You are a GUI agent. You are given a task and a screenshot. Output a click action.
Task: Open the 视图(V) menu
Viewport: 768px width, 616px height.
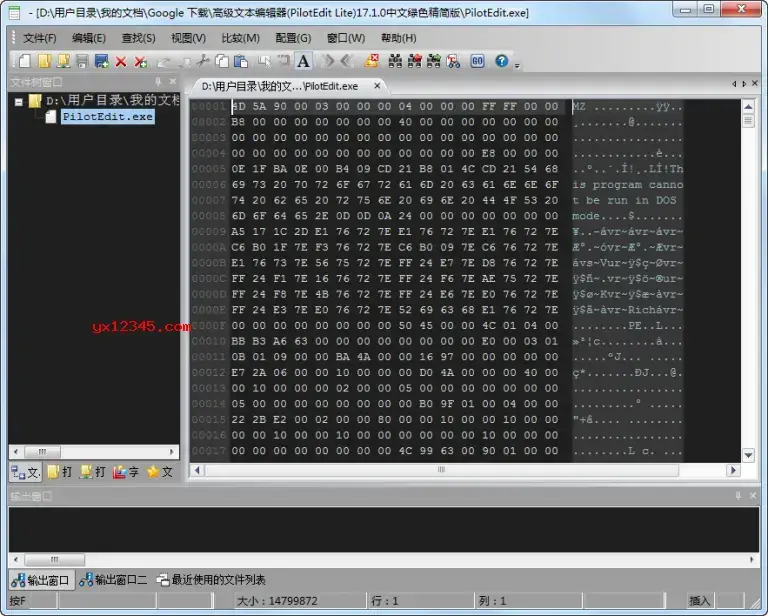click(188, 38)
